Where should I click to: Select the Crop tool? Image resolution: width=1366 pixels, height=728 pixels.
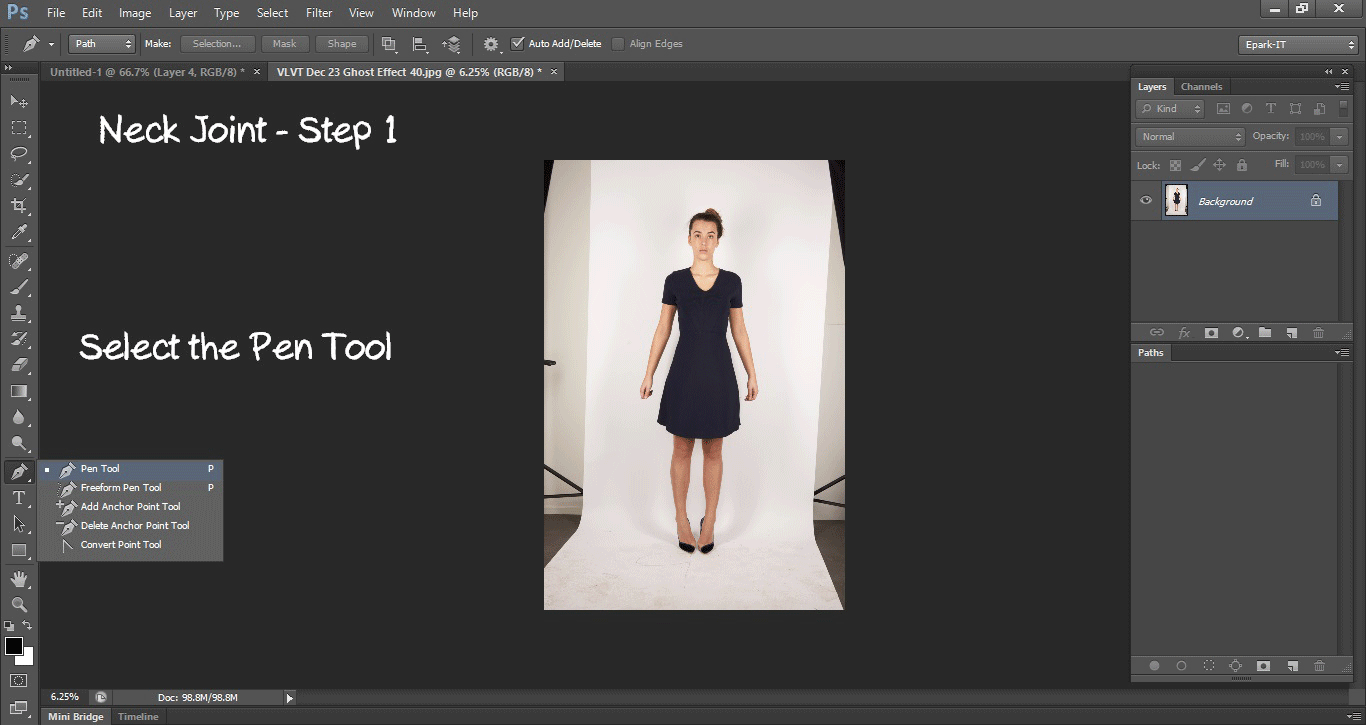click(x=18, y=205)
